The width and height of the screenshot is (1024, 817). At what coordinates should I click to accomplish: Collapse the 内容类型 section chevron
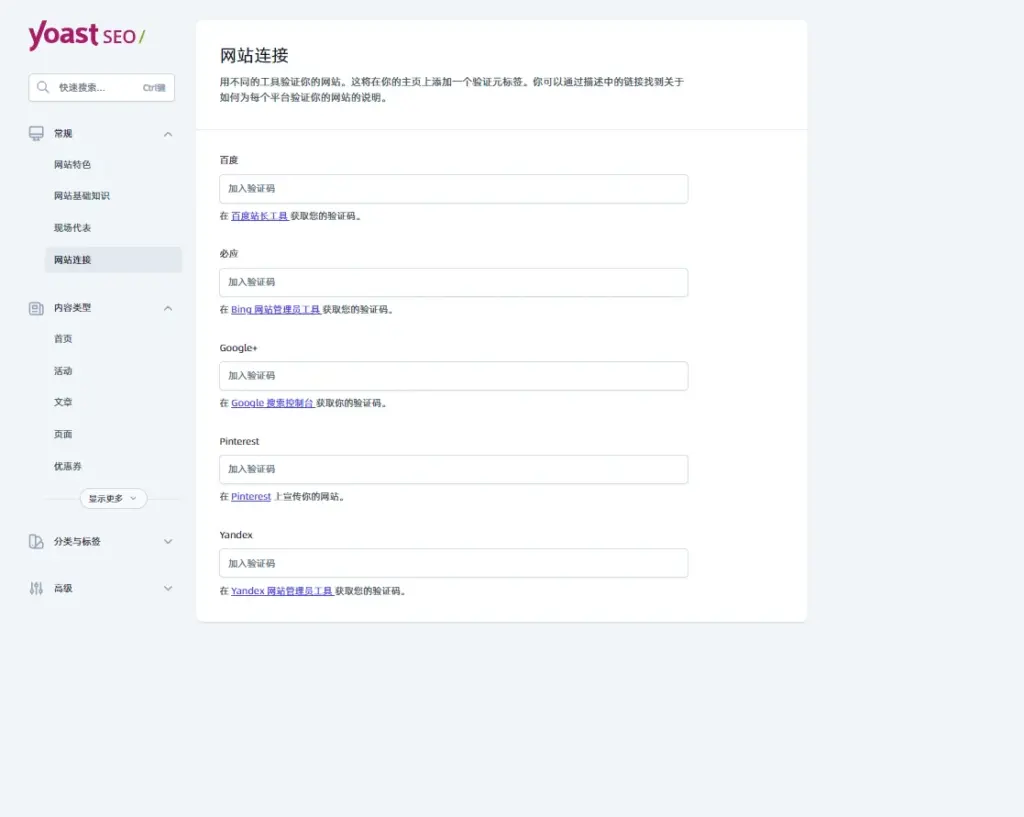168,308
